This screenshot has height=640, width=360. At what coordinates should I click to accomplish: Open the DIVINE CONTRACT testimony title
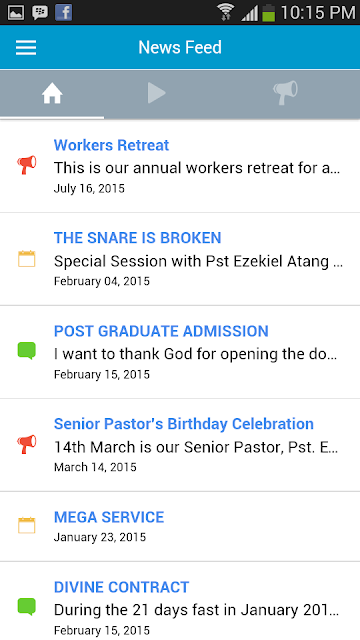click(x=122, y=587)
